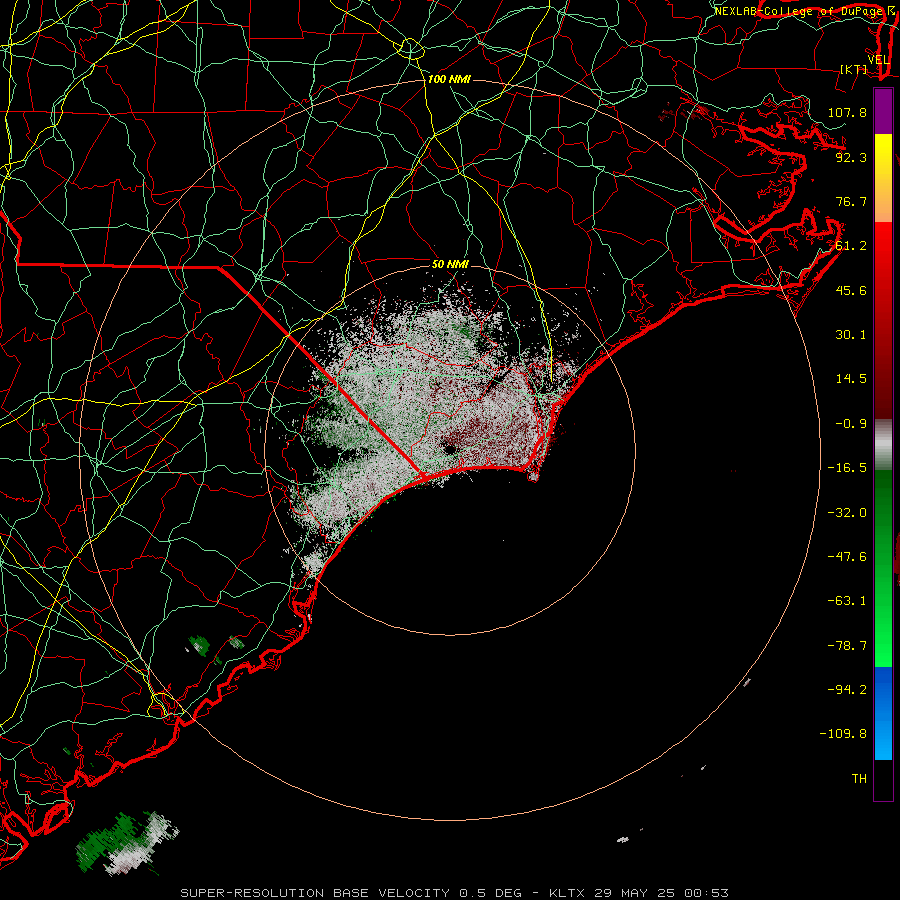Viewport: 900px width, 900px height.
Task: Click the -109.8 scale value
Action: 843,734
